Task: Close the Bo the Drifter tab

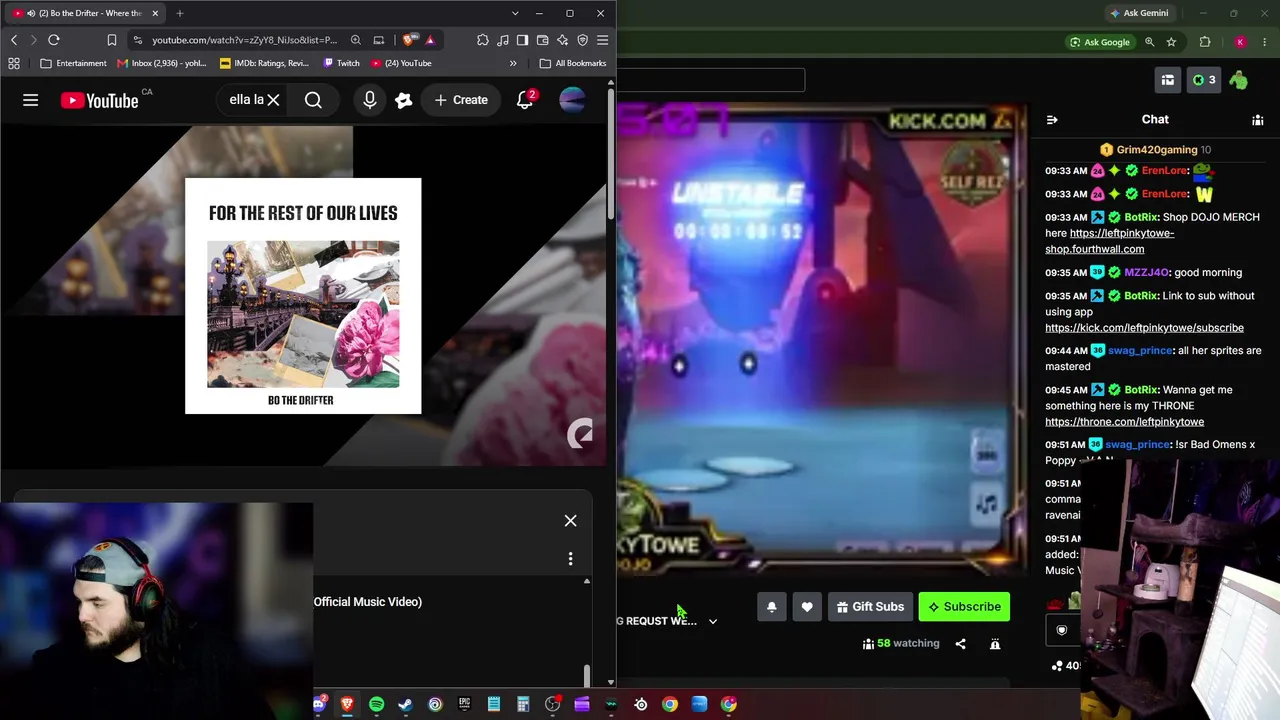Action: [x=155, y=13]
